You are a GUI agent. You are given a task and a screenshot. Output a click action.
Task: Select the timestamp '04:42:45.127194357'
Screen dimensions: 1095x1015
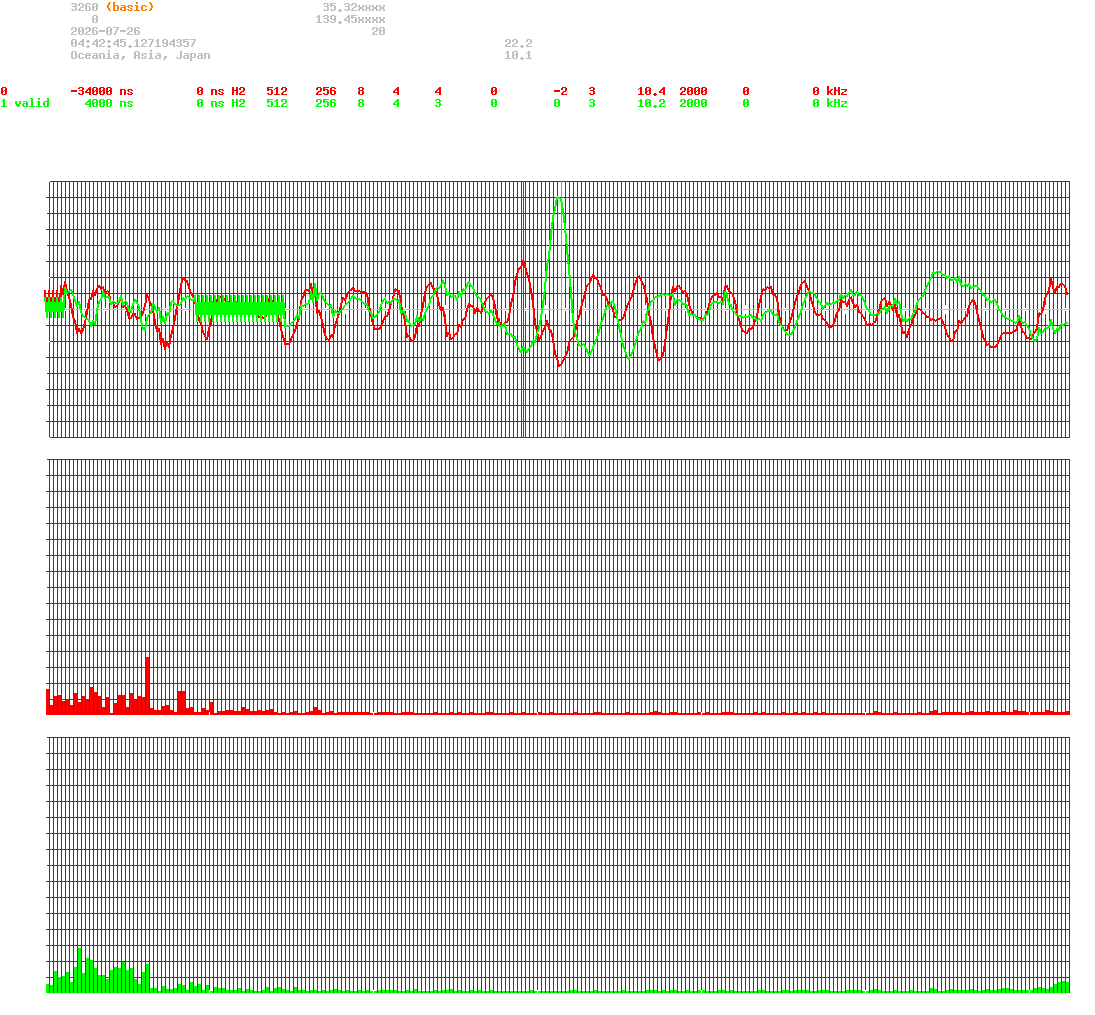click(x=133, y=43)
